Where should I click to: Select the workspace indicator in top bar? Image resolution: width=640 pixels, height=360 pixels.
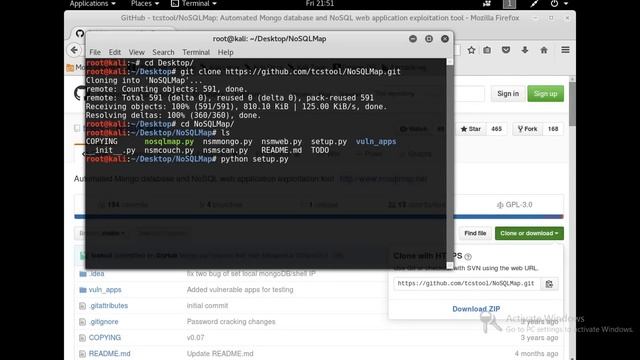point(509,4)
